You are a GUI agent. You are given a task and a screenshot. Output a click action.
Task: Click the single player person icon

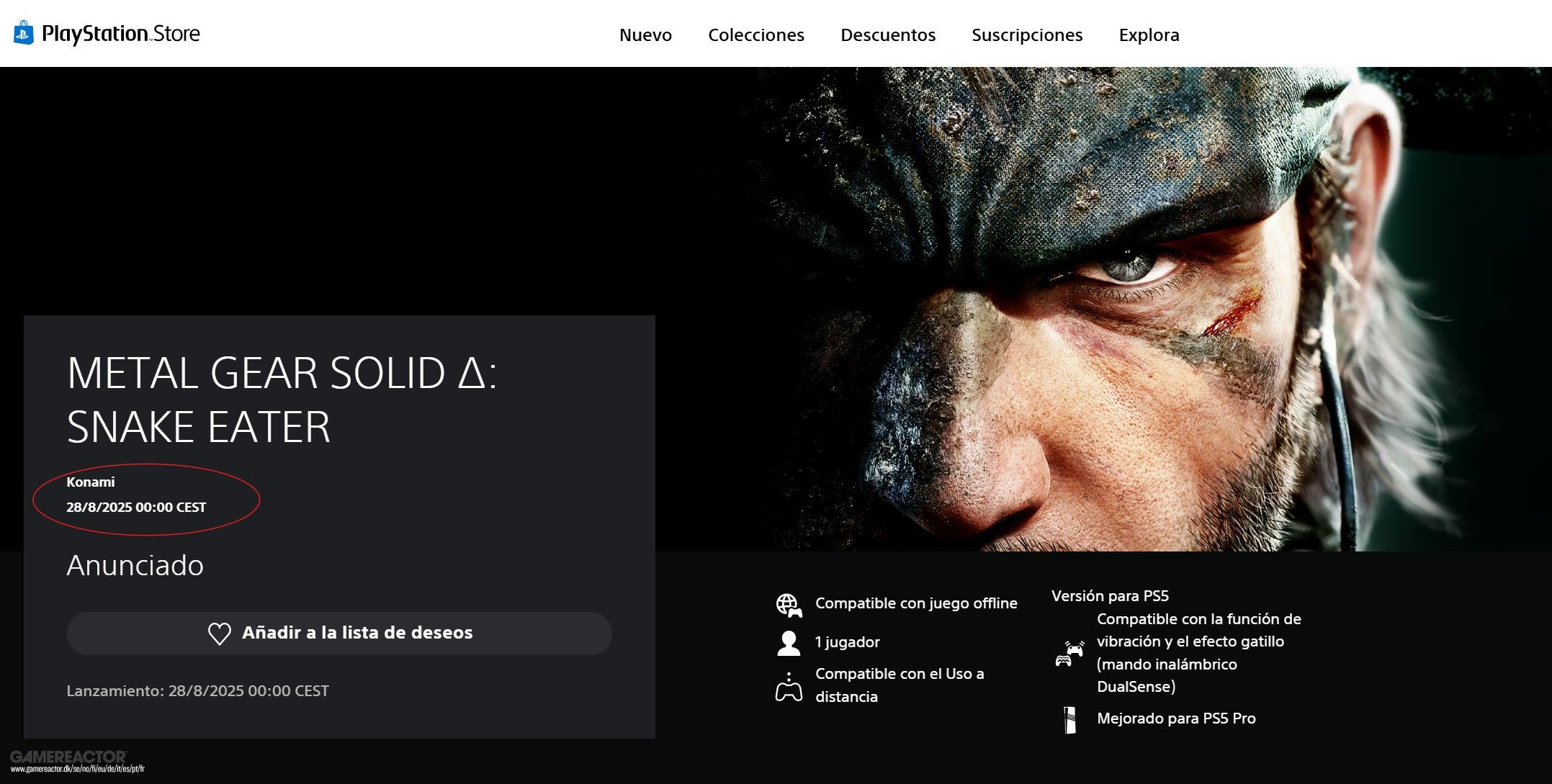tap(789, 643)
